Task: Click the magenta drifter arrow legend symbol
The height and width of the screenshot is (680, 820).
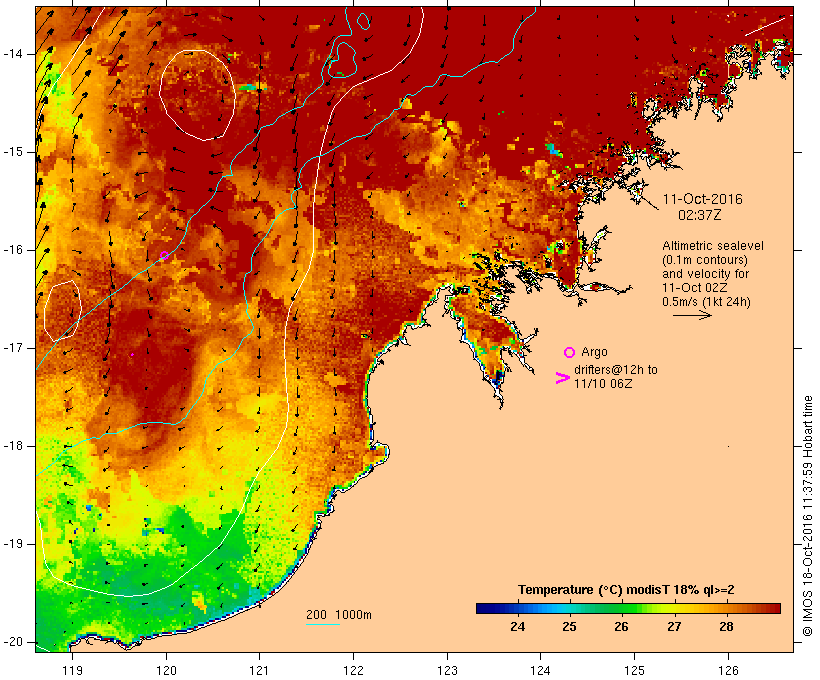Action: (562, 378)
